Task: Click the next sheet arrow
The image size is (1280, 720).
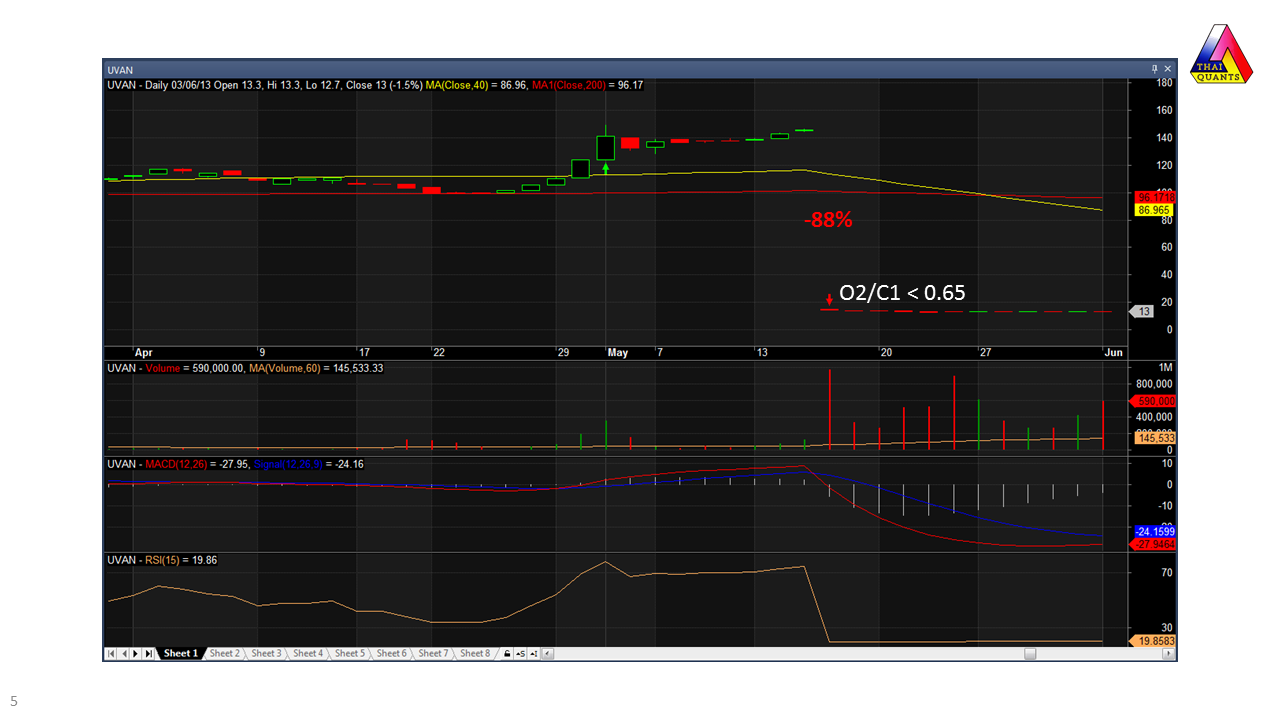Action: (135, 654)
